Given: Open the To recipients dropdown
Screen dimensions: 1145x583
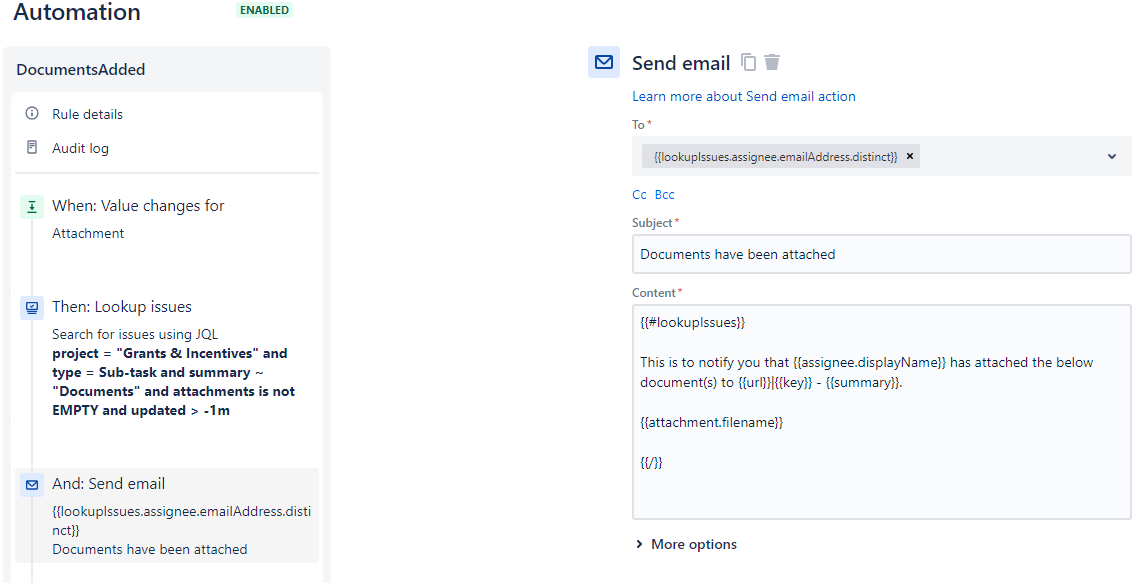Looking at the screenshot, I should tap(1111, 156).
